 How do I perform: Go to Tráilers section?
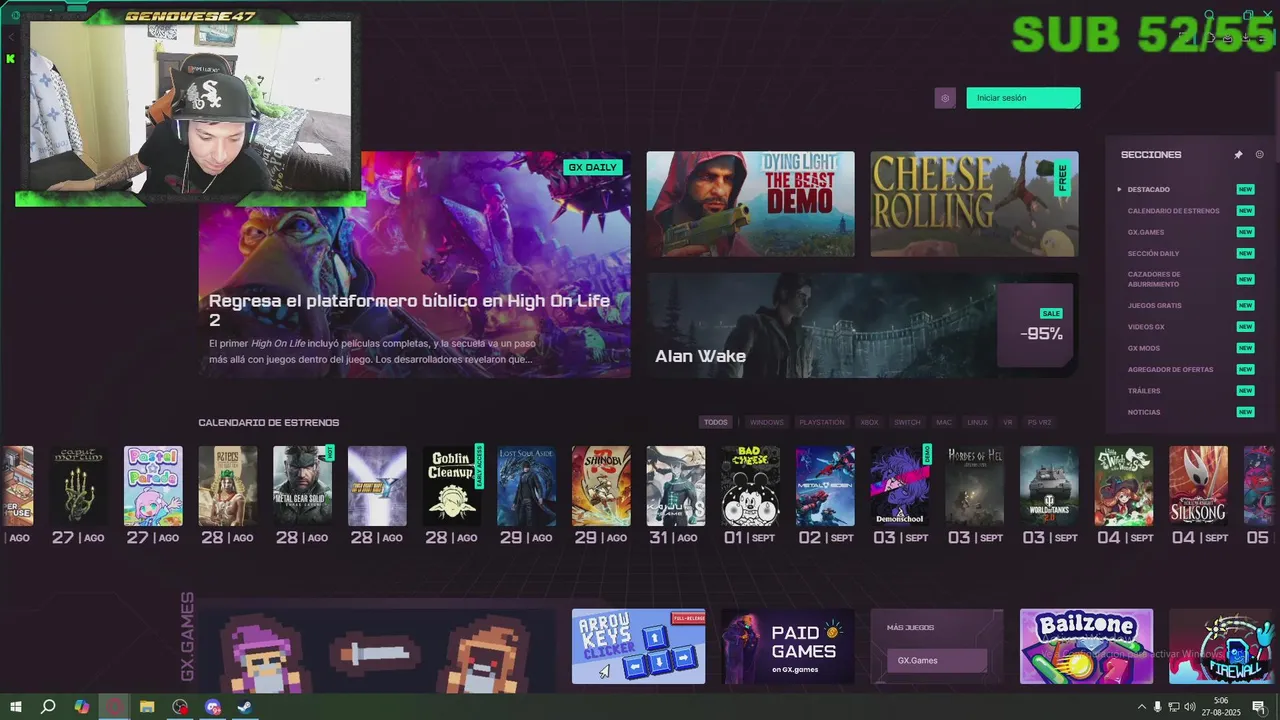point(1144,391)
